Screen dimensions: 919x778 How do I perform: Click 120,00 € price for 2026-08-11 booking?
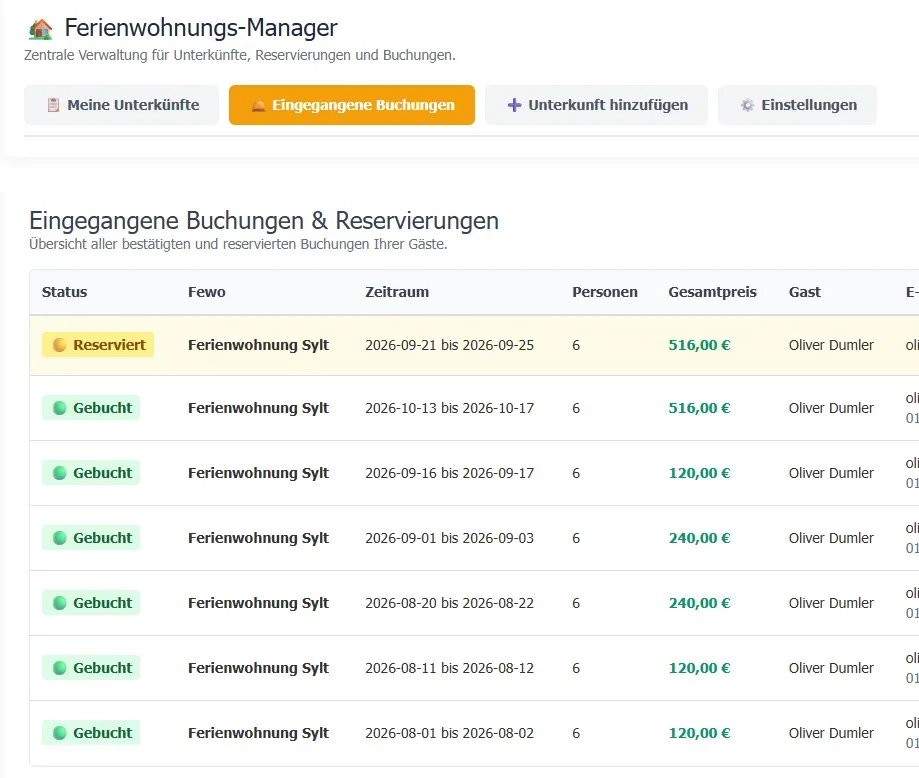(x=699, y=668)
